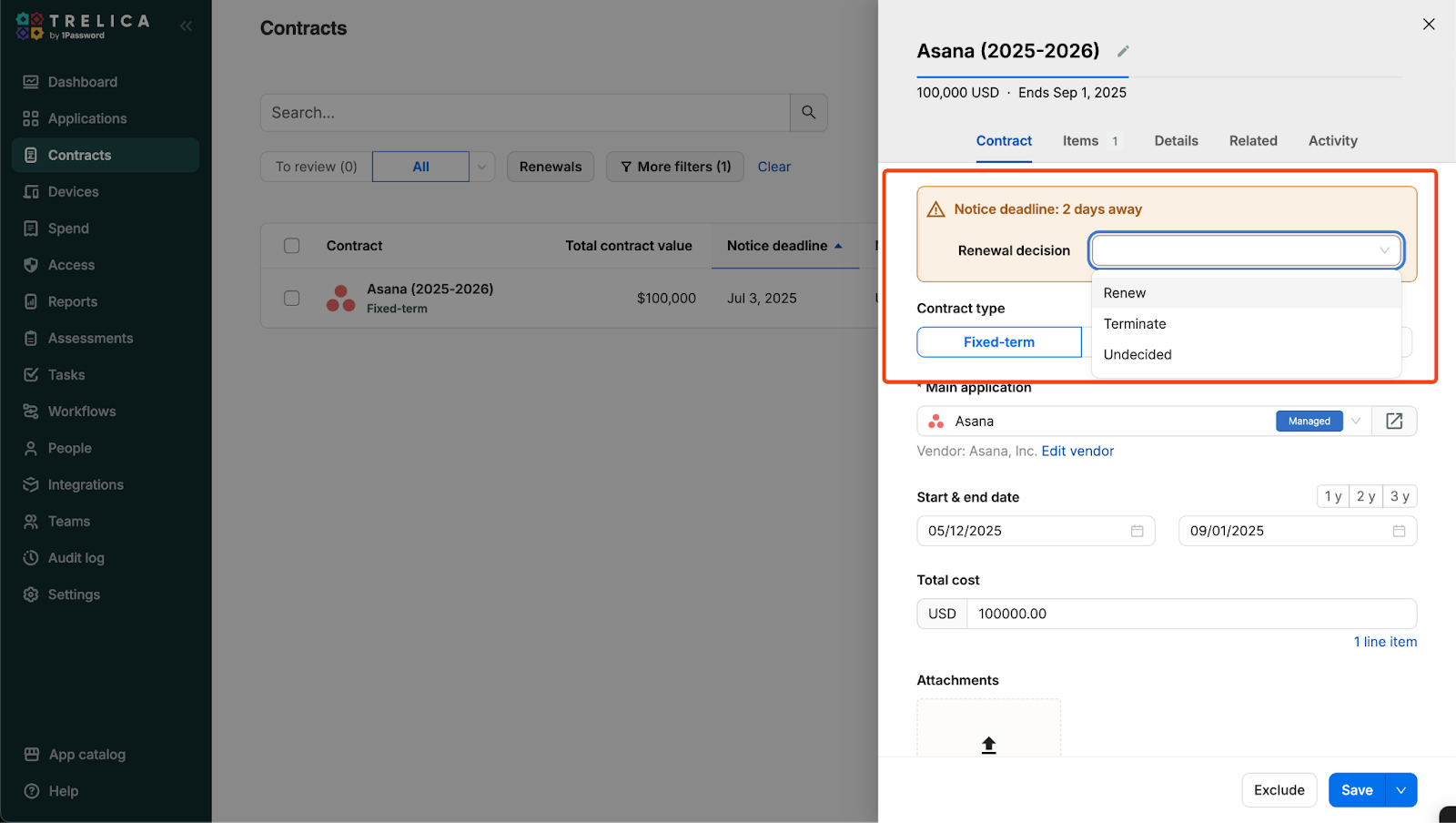The width and height of the screenshot is (1456, 823).
Task: Expand Save button dropdown arrow
Action: coord(1400,790)
